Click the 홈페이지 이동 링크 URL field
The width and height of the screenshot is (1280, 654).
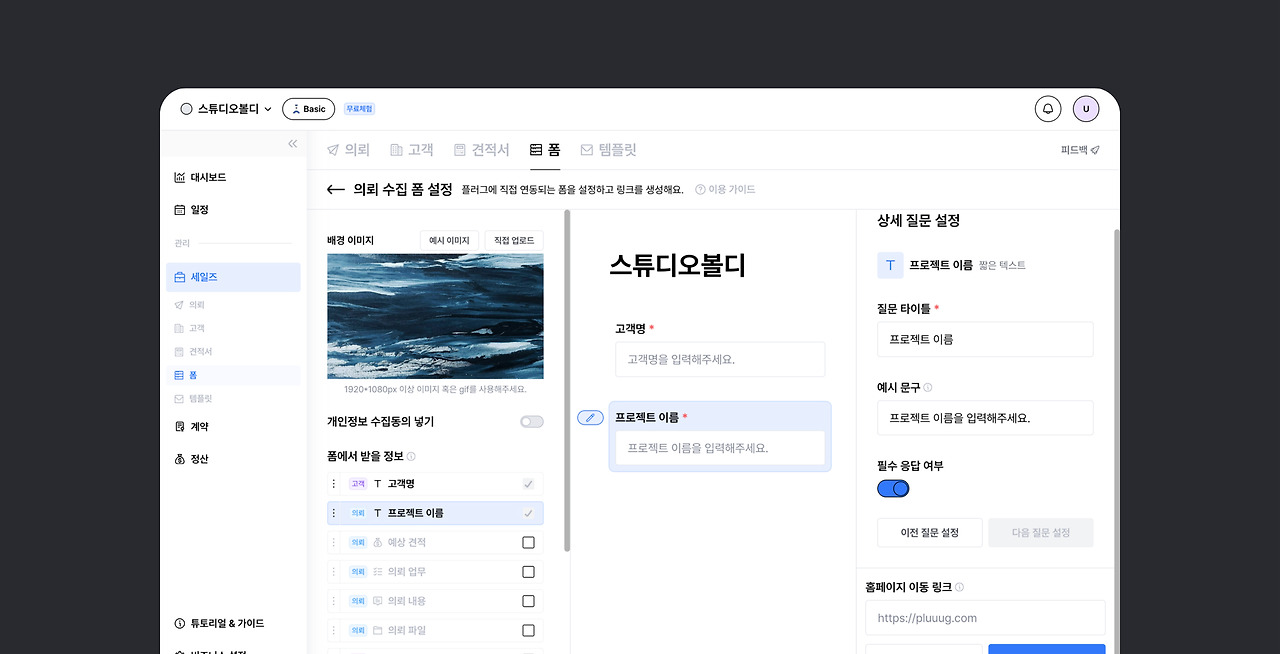tap(985, 618)
